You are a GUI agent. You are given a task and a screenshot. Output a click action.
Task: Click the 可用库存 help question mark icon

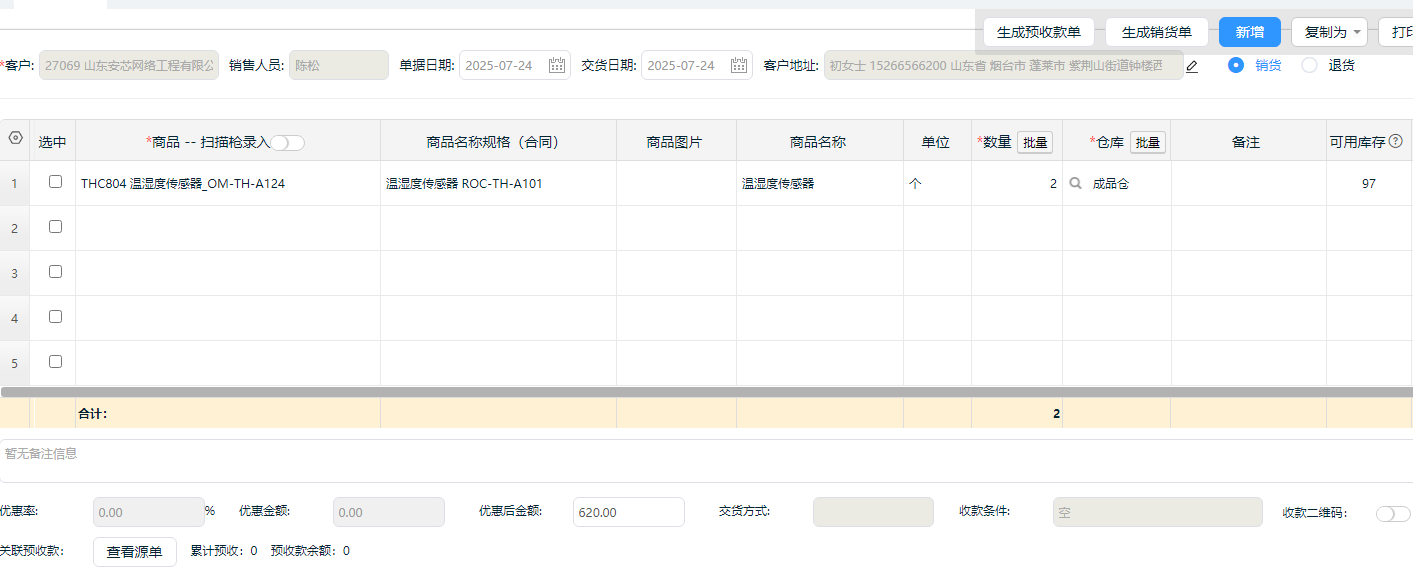click(x=1396, y=142)
